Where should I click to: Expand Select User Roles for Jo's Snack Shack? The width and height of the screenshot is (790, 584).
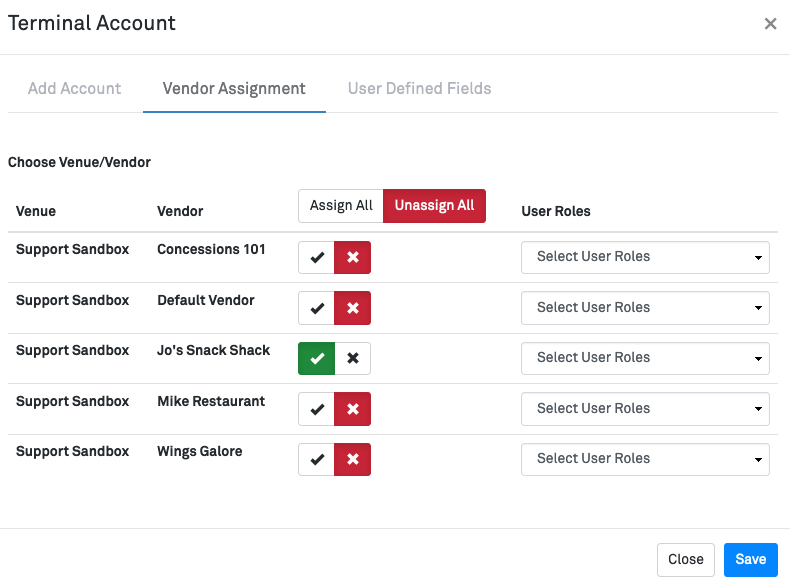[645, 358]
